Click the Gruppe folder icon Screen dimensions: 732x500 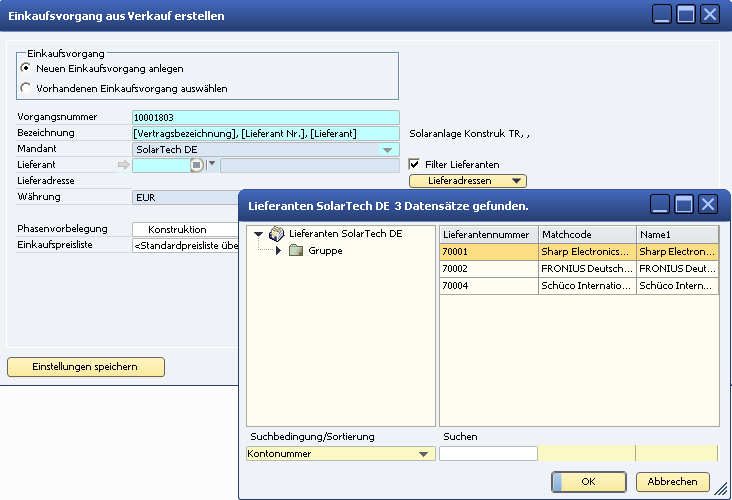coord(296,251)
